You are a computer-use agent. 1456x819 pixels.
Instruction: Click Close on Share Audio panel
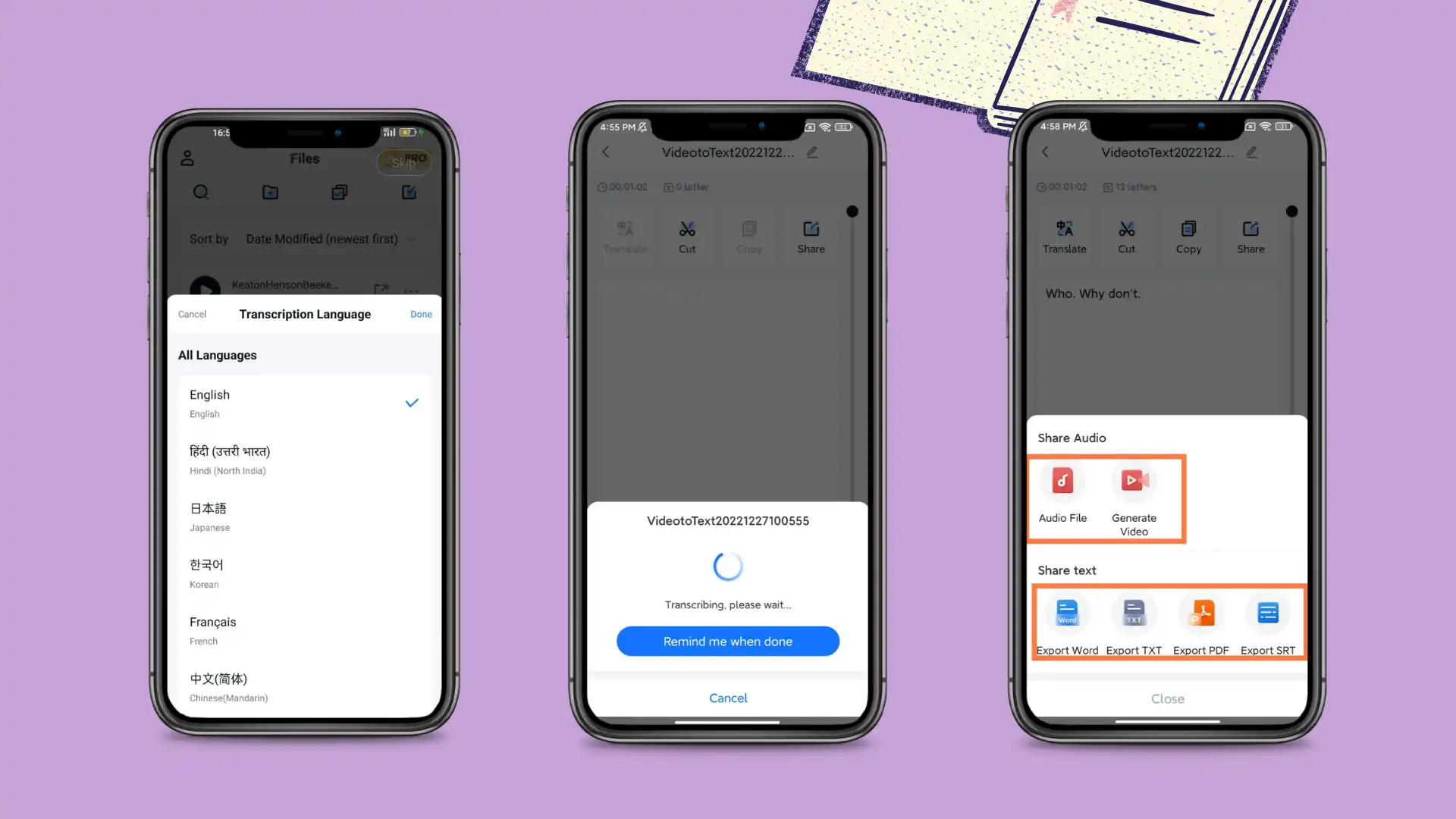point(1167,699)
